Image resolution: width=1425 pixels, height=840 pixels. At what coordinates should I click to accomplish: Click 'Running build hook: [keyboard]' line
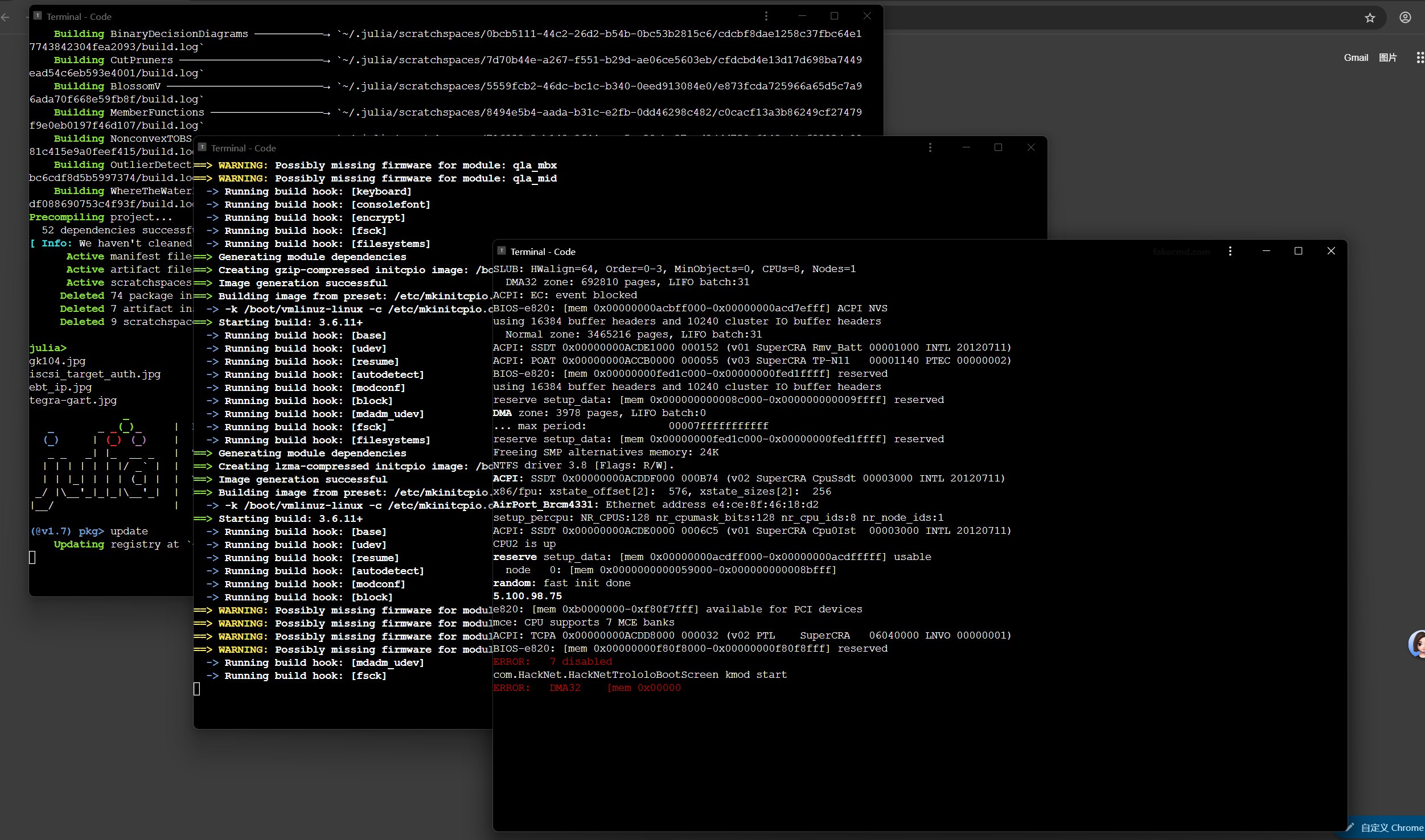(x=309, y=191)
